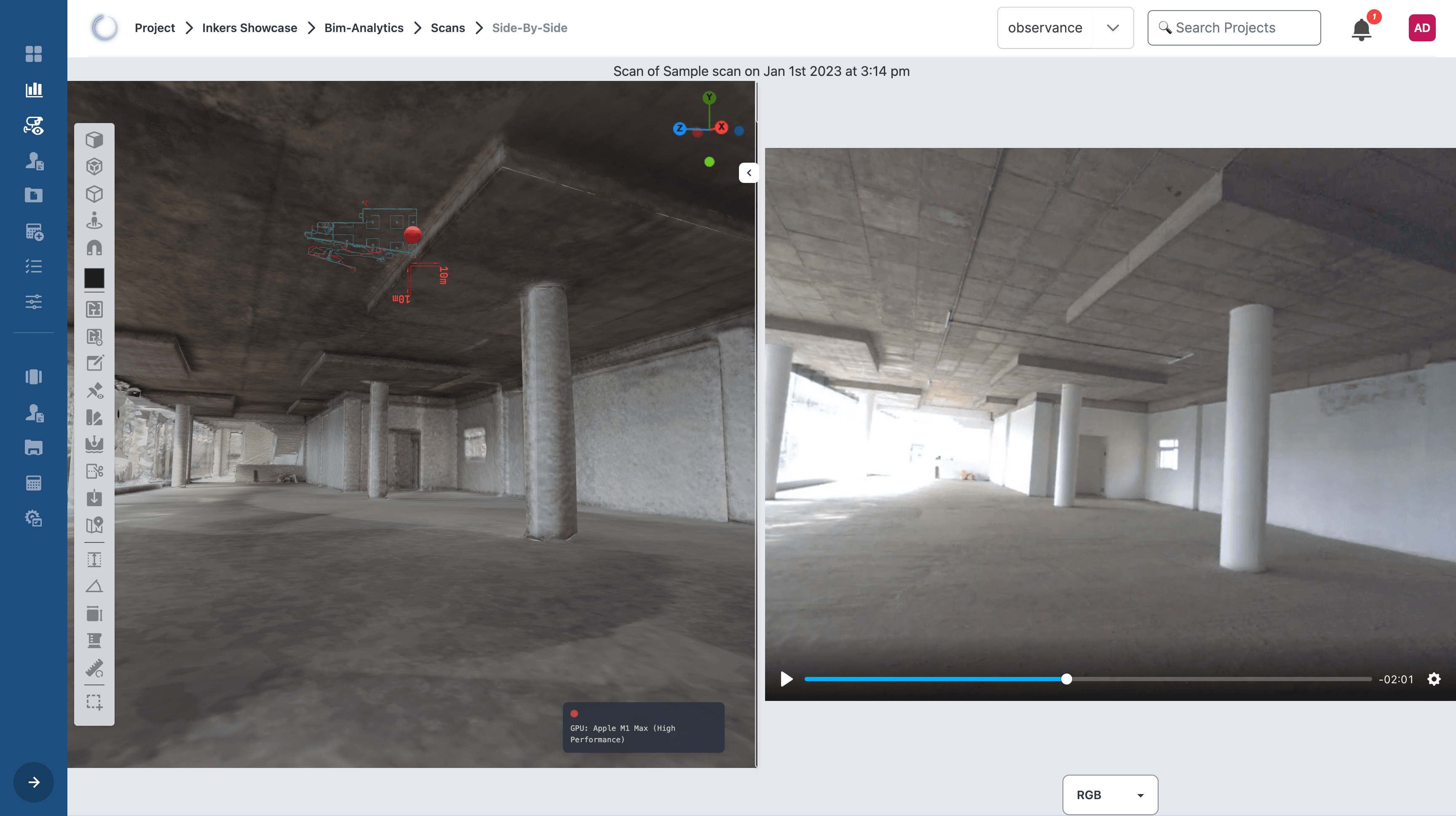Open the analytics bar chart sidebar icon
The image size is (1456, 816).
point(34,89)
